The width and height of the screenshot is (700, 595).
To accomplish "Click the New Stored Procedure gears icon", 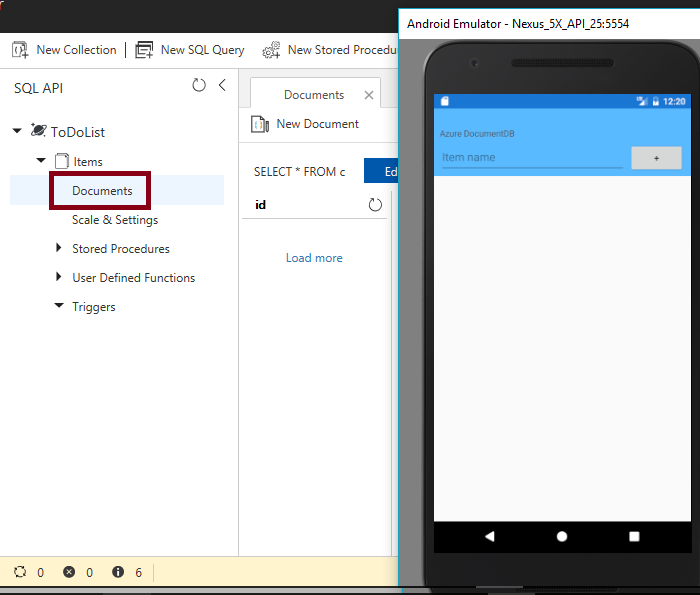I will pyautogui.click(x=271, y=50).
